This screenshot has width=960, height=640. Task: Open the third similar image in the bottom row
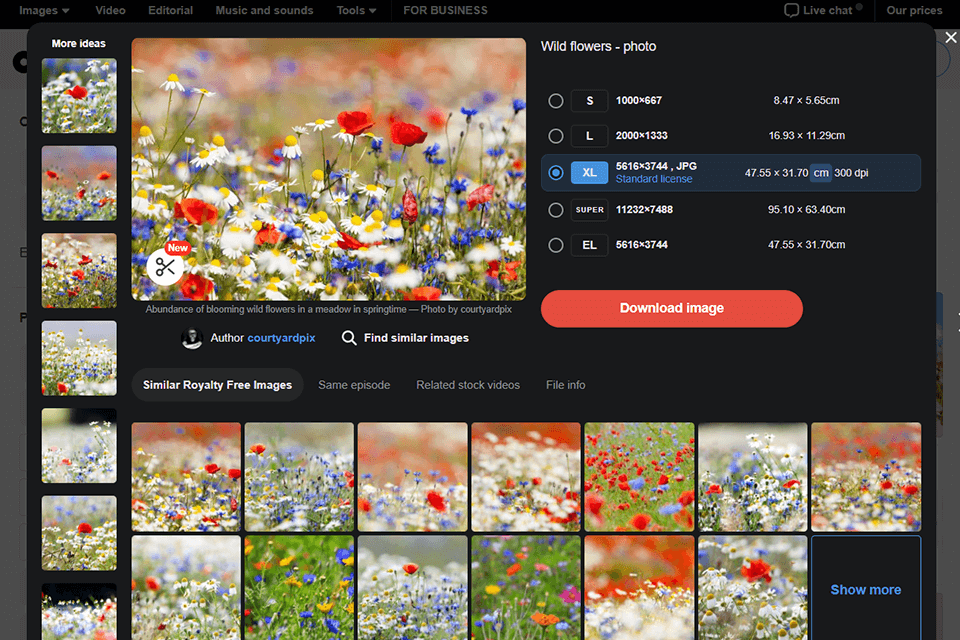pos(413,588)
